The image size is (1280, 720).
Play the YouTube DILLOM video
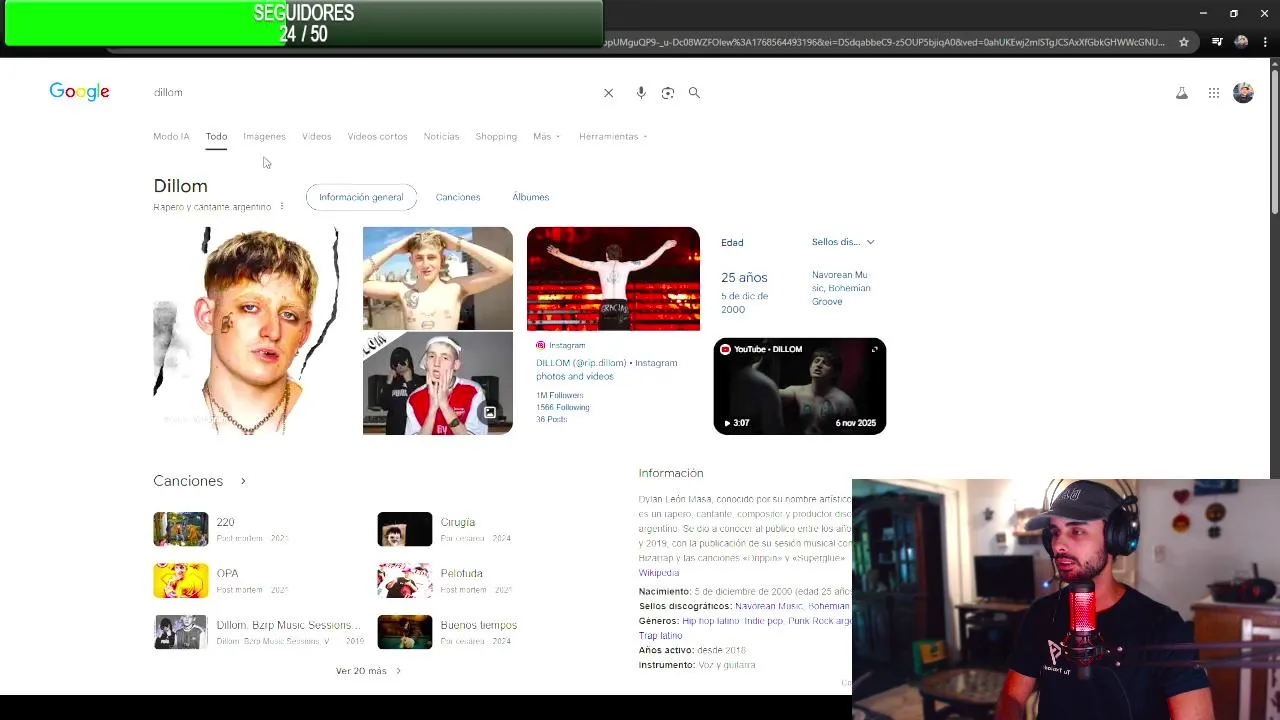coord(800,386)
